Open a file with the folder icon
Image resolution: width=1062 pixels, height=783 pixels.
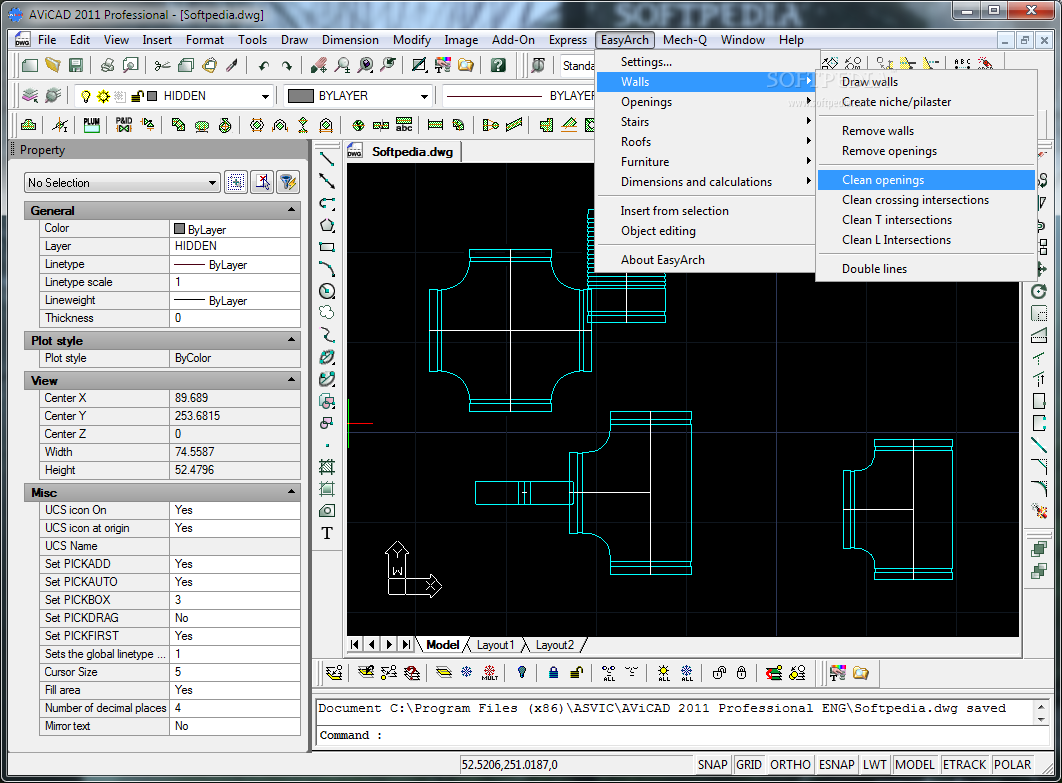click(53, 65)
